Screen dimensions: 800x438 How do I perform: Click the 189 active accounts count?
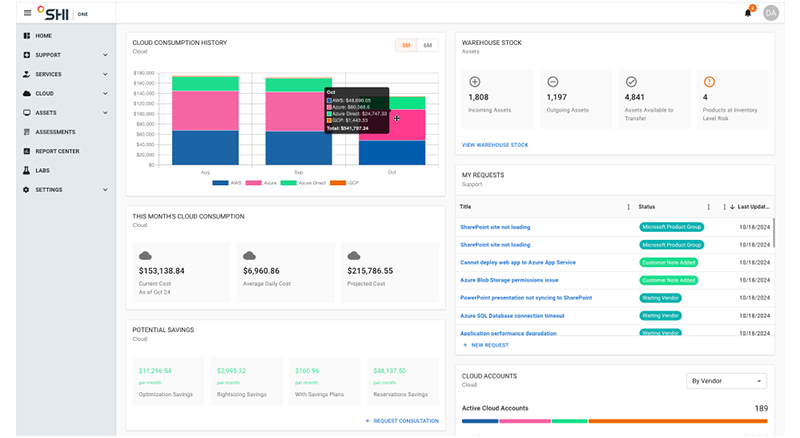coord(761,408)
